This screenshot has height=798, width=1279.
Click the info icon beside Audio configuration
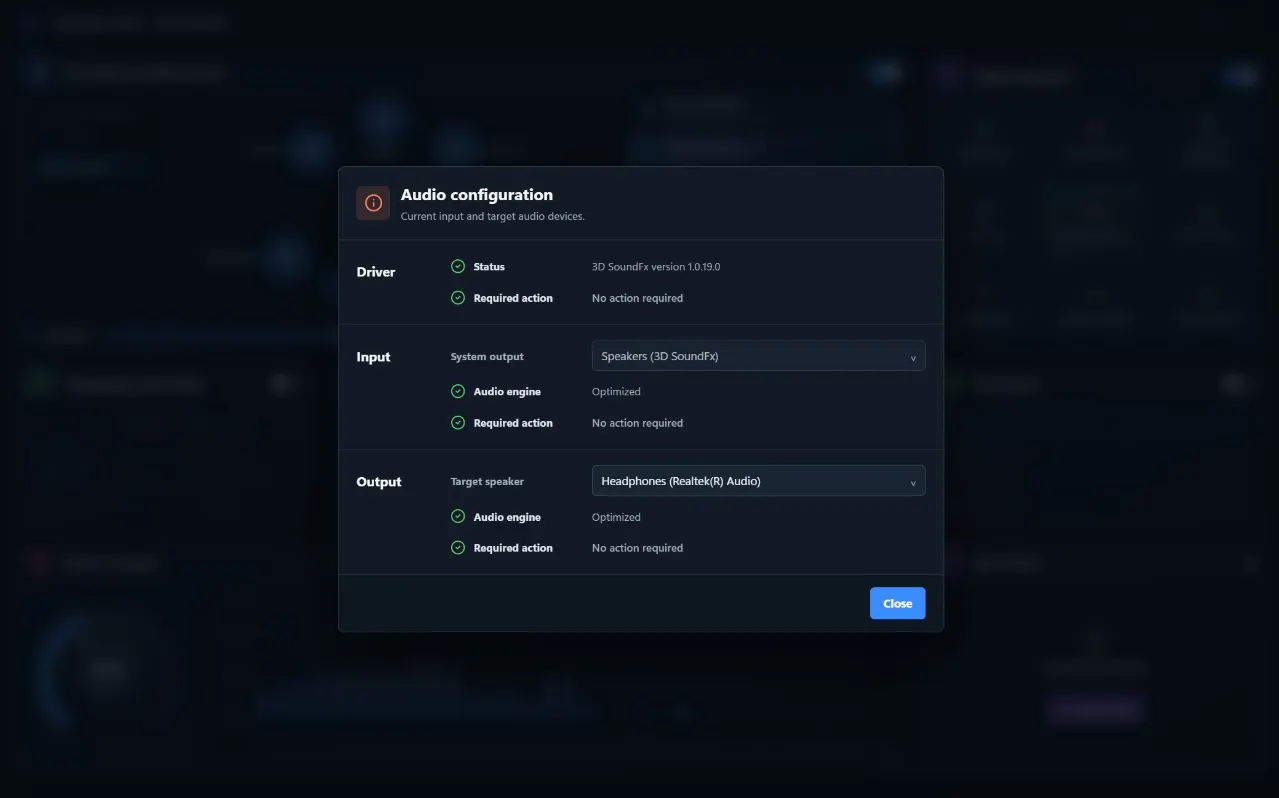click(x=373, y=203)
